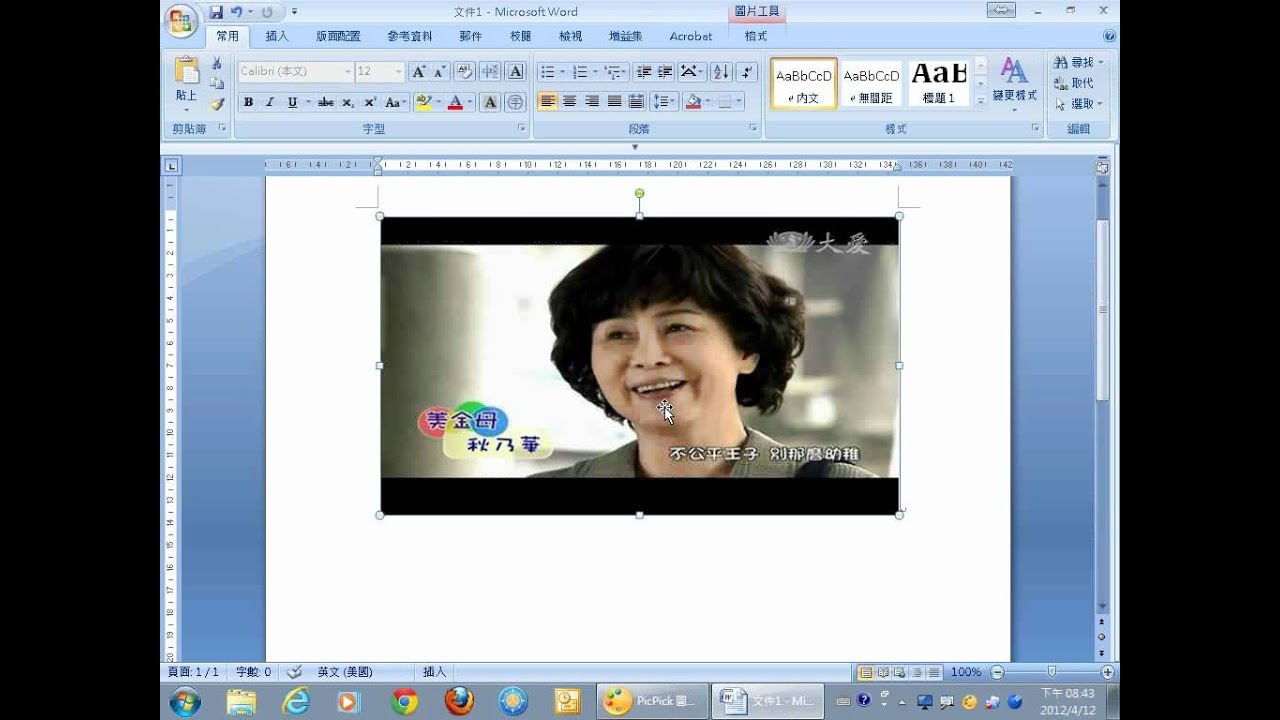Clear formatting with the eraser icon

(465, 71)
